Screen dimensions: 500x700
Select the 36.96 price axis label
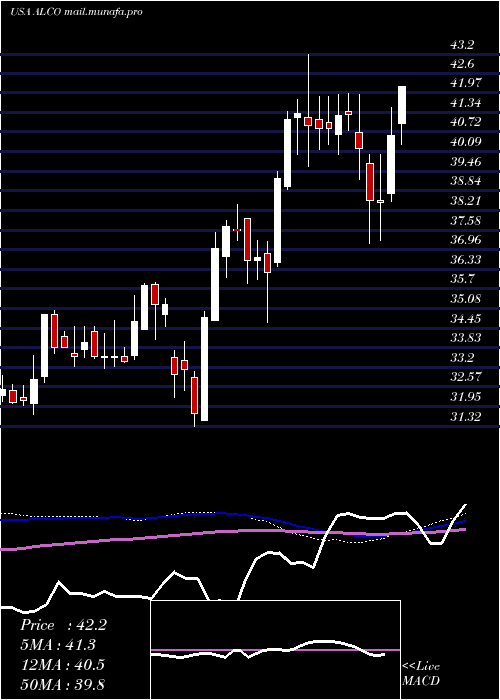(x=466, y=240)
